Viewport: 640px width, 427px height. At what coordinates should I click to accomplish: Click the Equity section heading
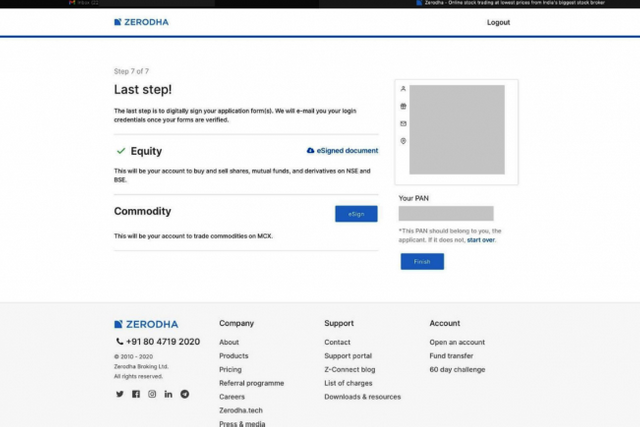146,151
